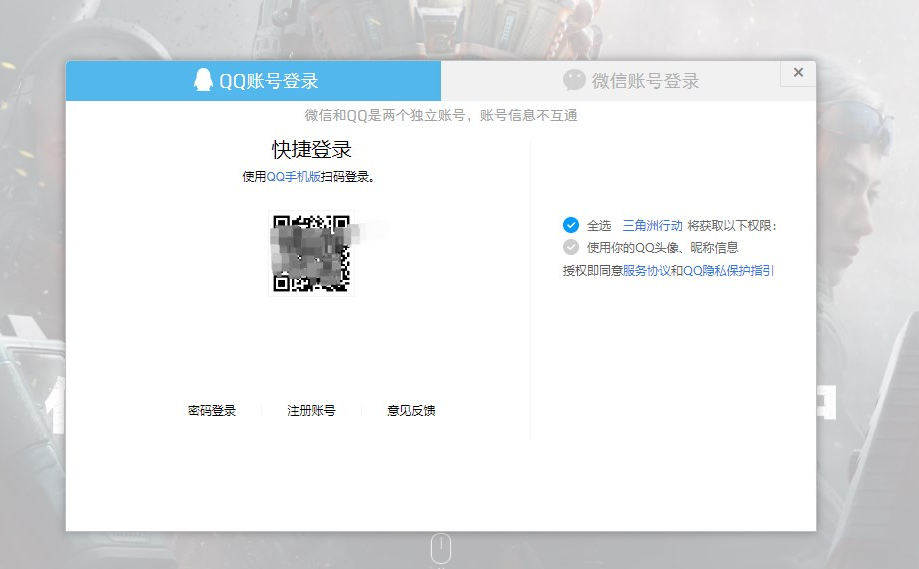The width and height of the screenshot is (919, 569).
Task: Click the 快捷登录 heading
Action: point(312,149)
